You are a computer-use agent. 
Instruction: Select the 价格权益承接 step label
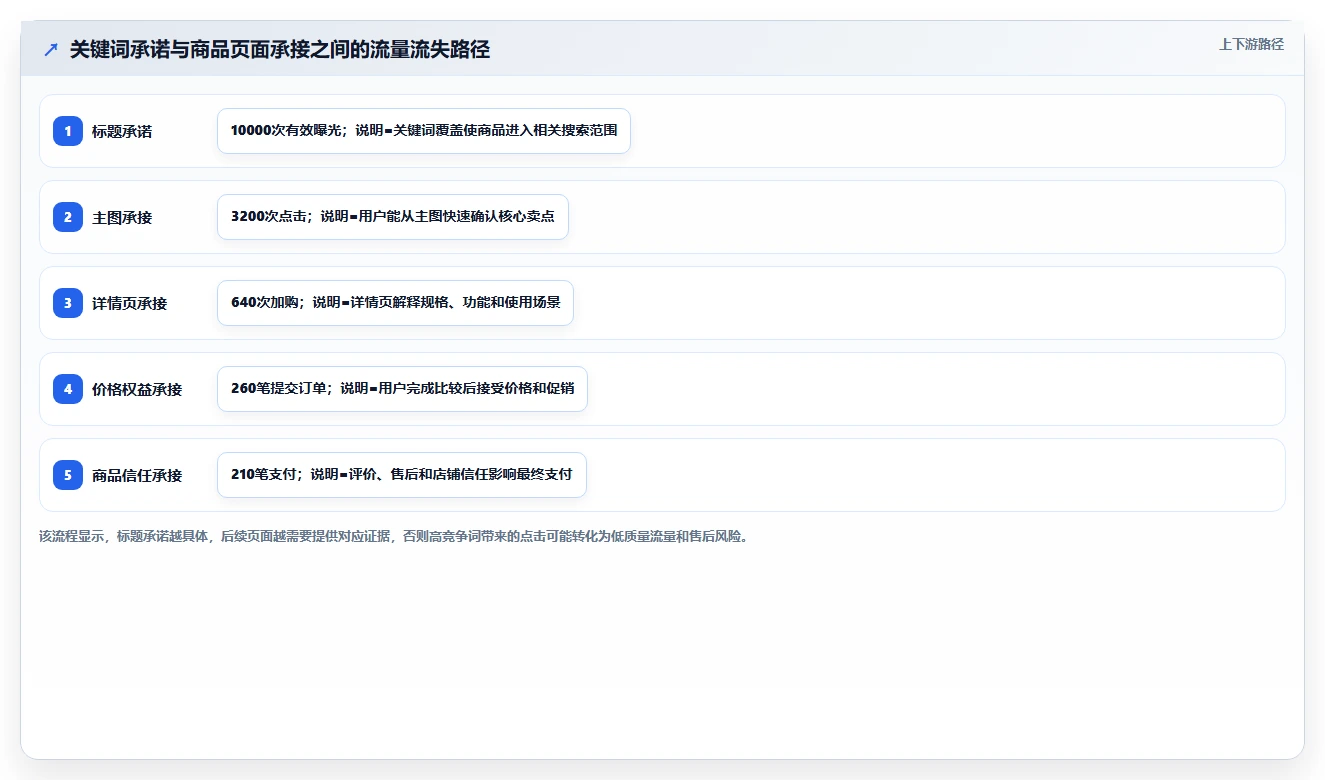137,389
